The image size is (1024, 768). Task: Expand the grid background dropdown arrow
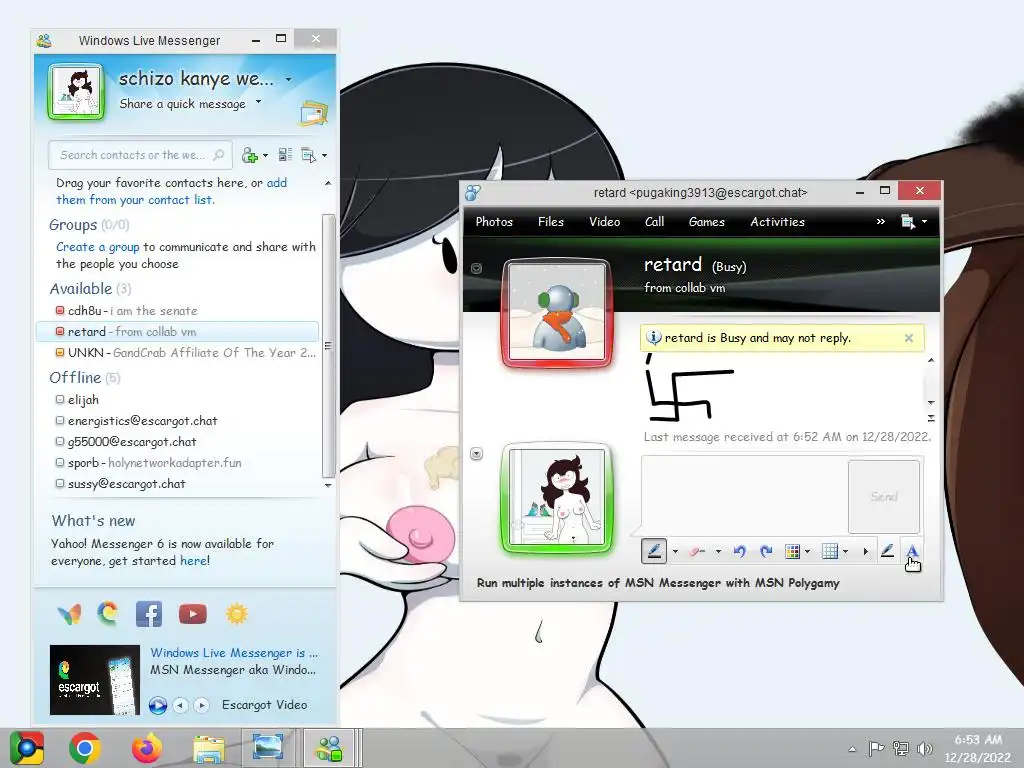pos(846,552)
